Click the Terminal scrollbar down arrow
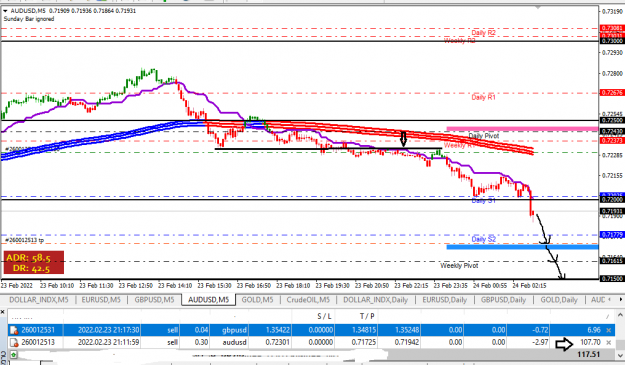This screenshot has height=365, width=625. point(620,355)
